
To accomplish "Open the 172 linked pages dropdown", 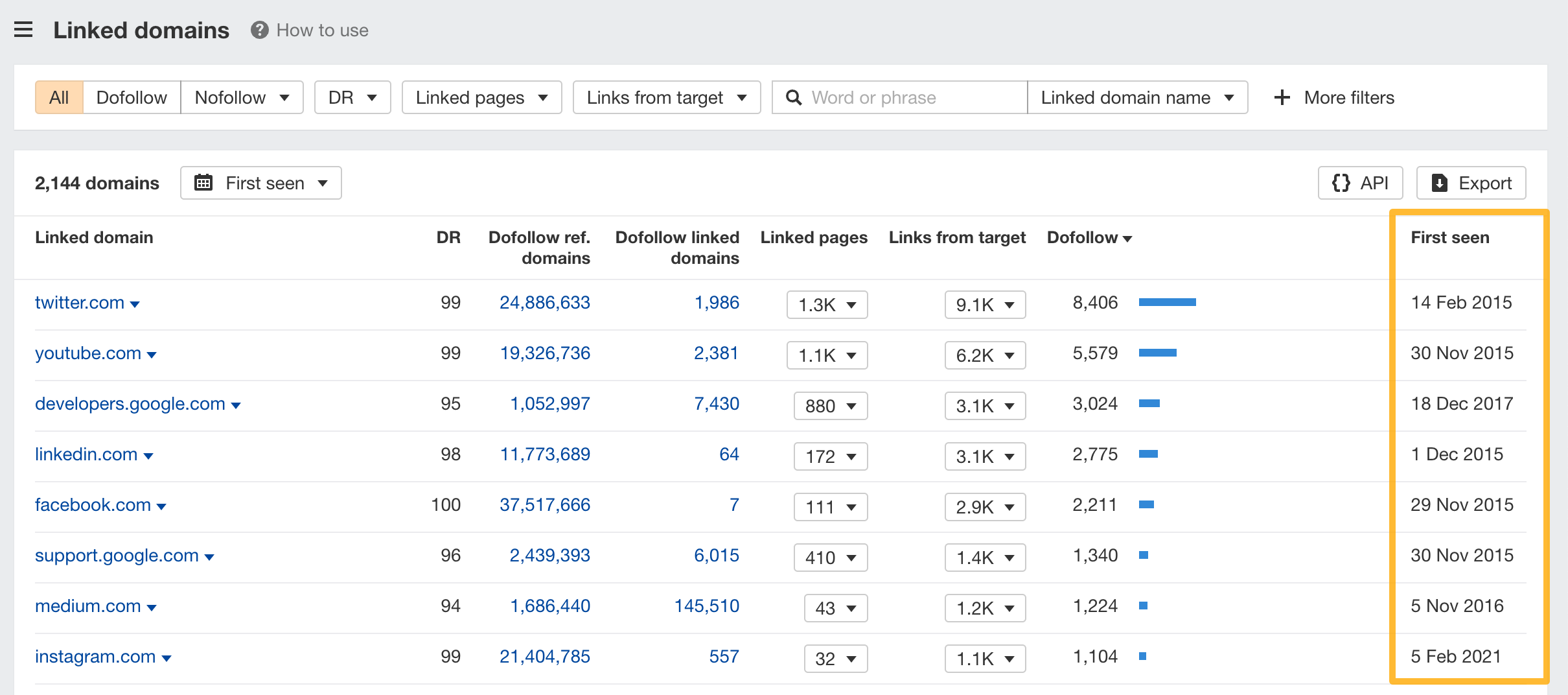I will tap(831, 456).
